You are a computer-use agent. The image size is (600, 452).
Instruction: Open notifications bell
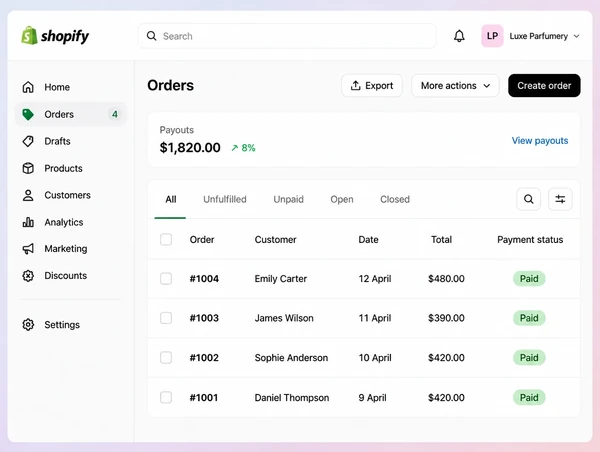click(459, 36)
